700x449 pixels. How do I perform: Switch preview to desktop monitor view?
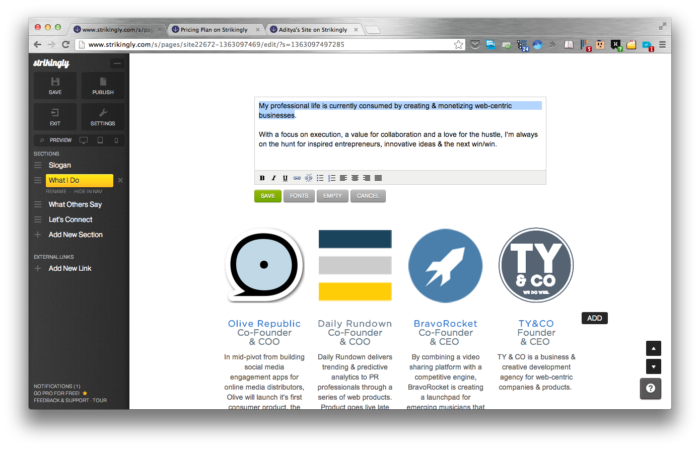point(83,140)
